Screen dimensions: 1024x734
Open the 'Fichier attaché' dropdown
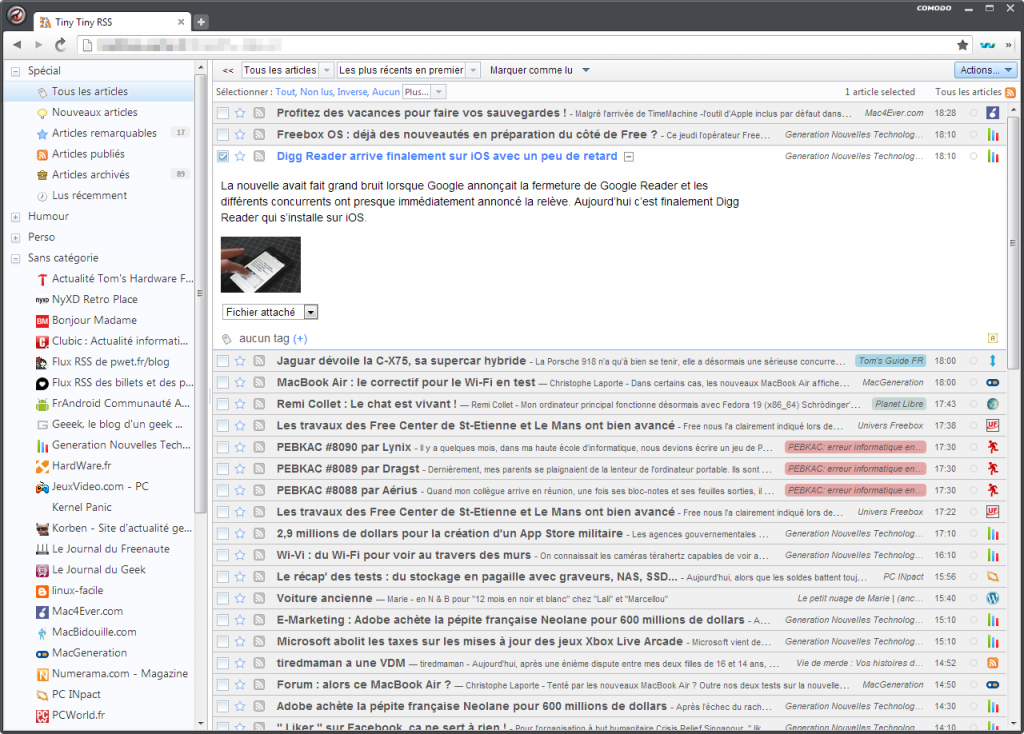[270, 312]
